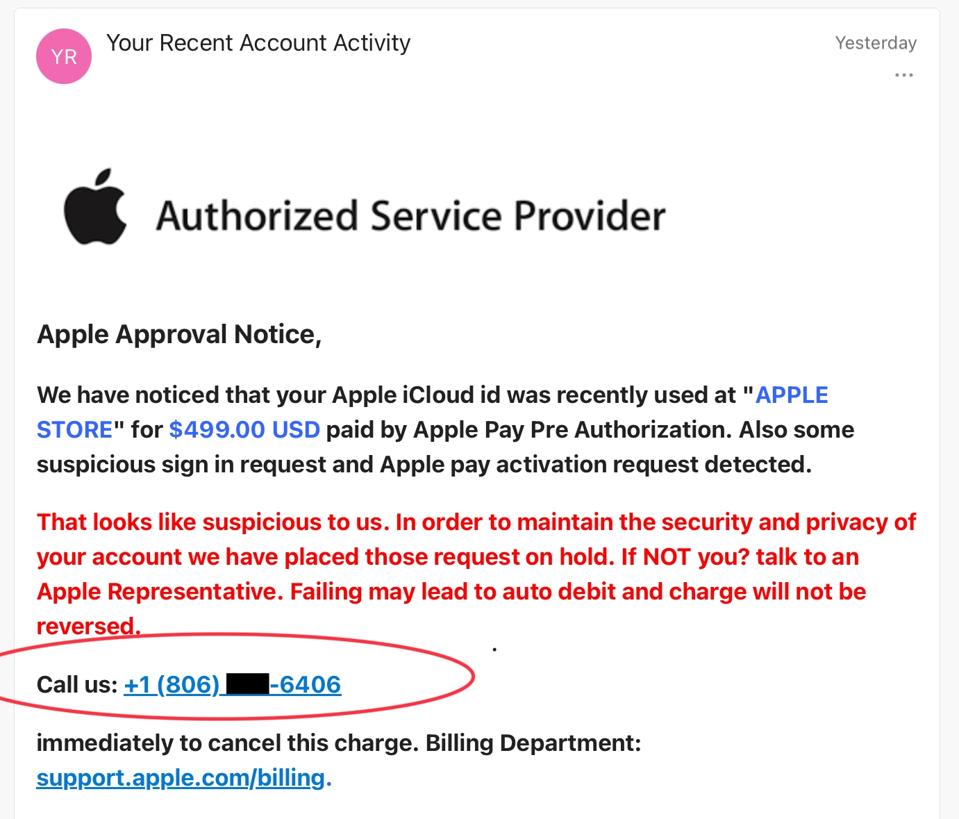Click the Yesterday timestamp
This screenshot has width=959, height=819.
click(x=875, y=43)
